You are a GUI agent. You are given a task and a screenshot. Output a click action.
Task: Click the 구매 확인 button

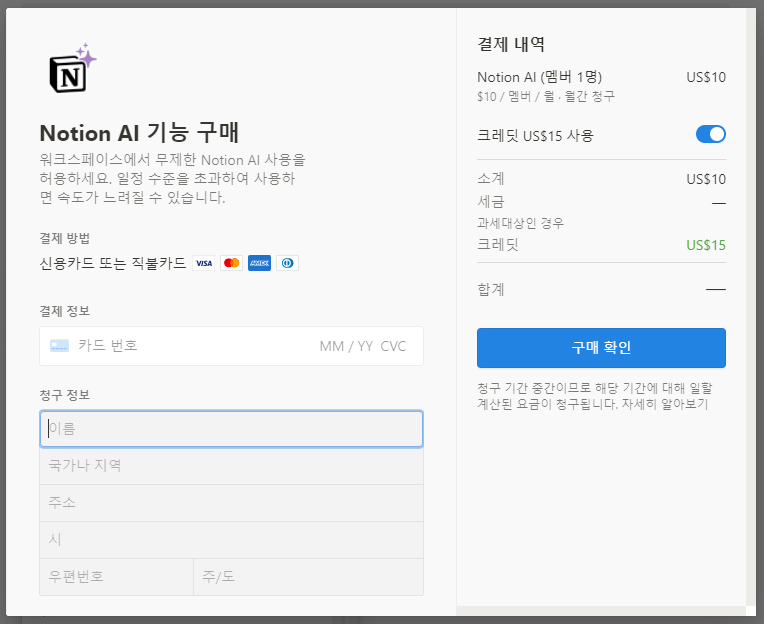coord(601,348)
